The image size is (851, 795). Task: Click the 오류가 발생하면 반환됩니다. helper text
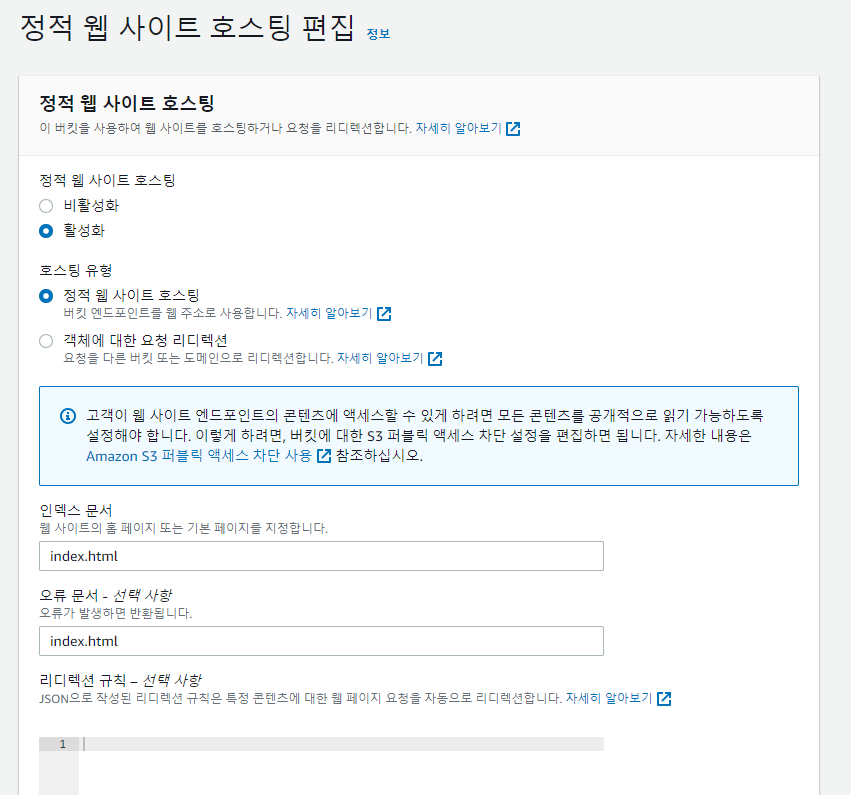point(116,613)
